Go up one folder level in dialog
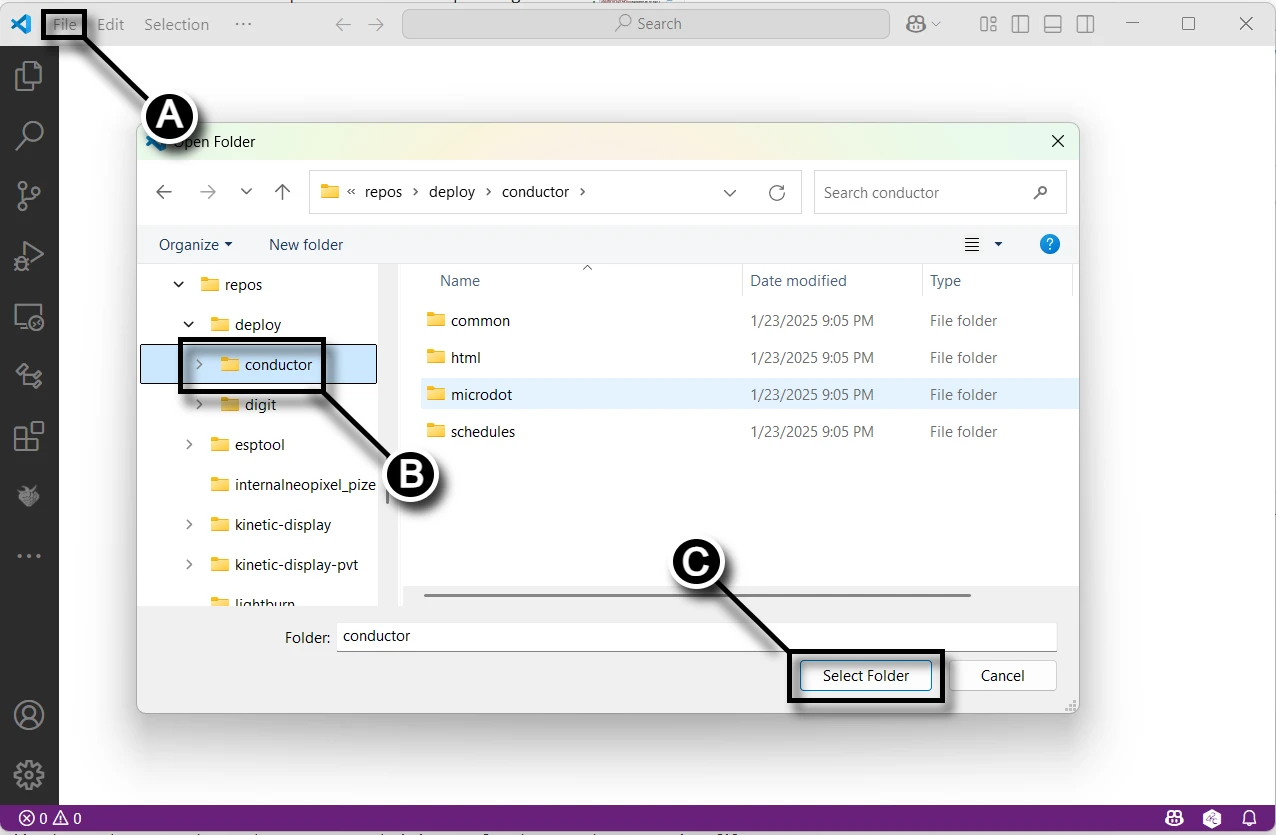1276x835 pixels. [283, 192]
